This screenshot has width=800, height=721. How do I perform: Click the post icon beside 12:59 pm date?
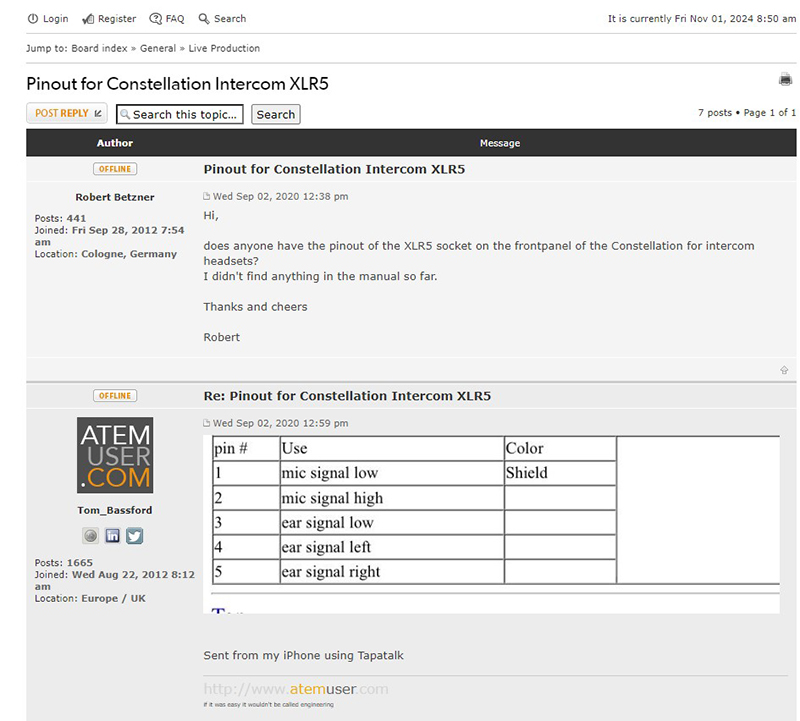pyautogui.click(x=207, y=424)
